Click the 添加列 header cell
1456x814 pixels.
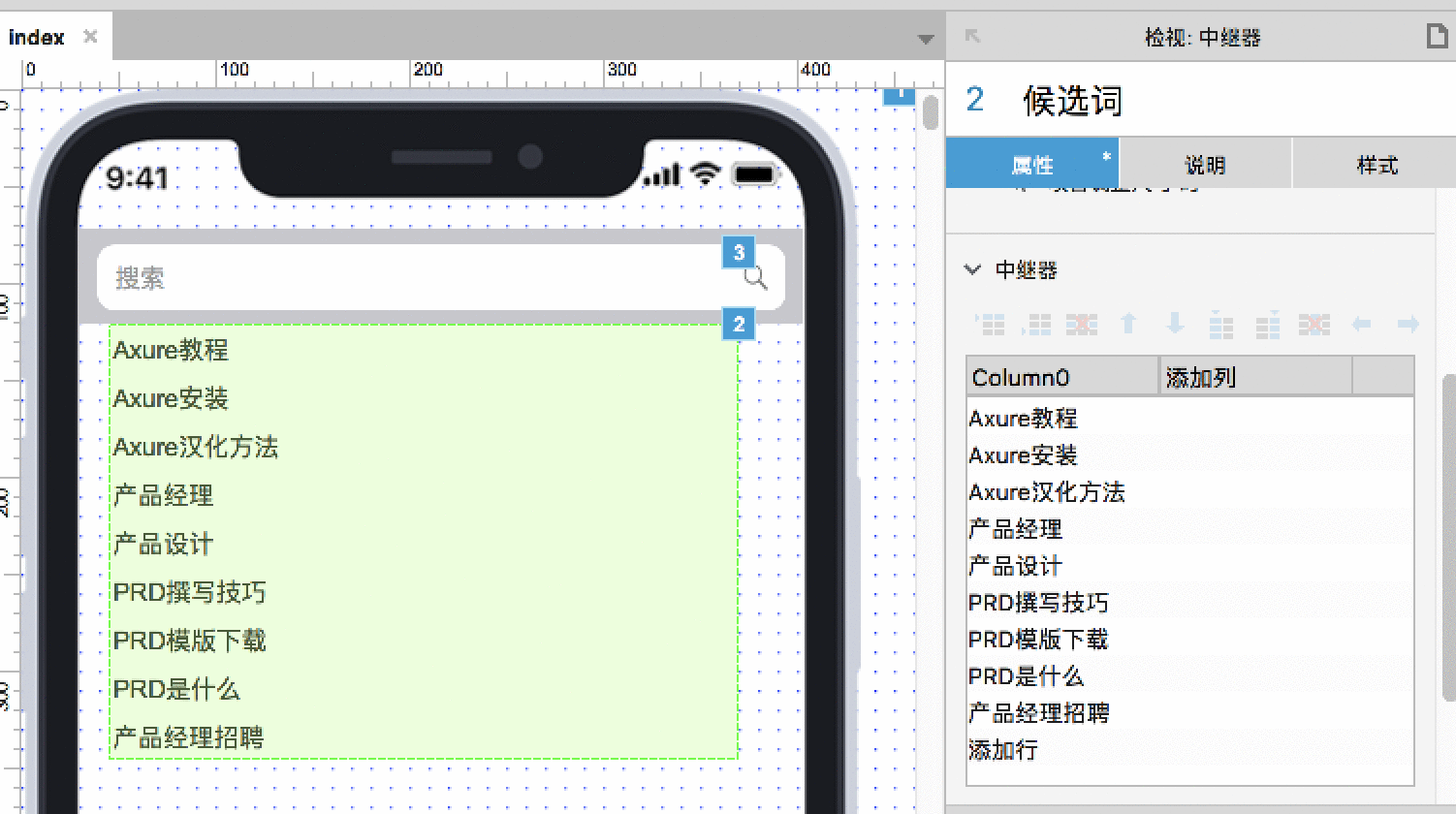coord(1255,377)
